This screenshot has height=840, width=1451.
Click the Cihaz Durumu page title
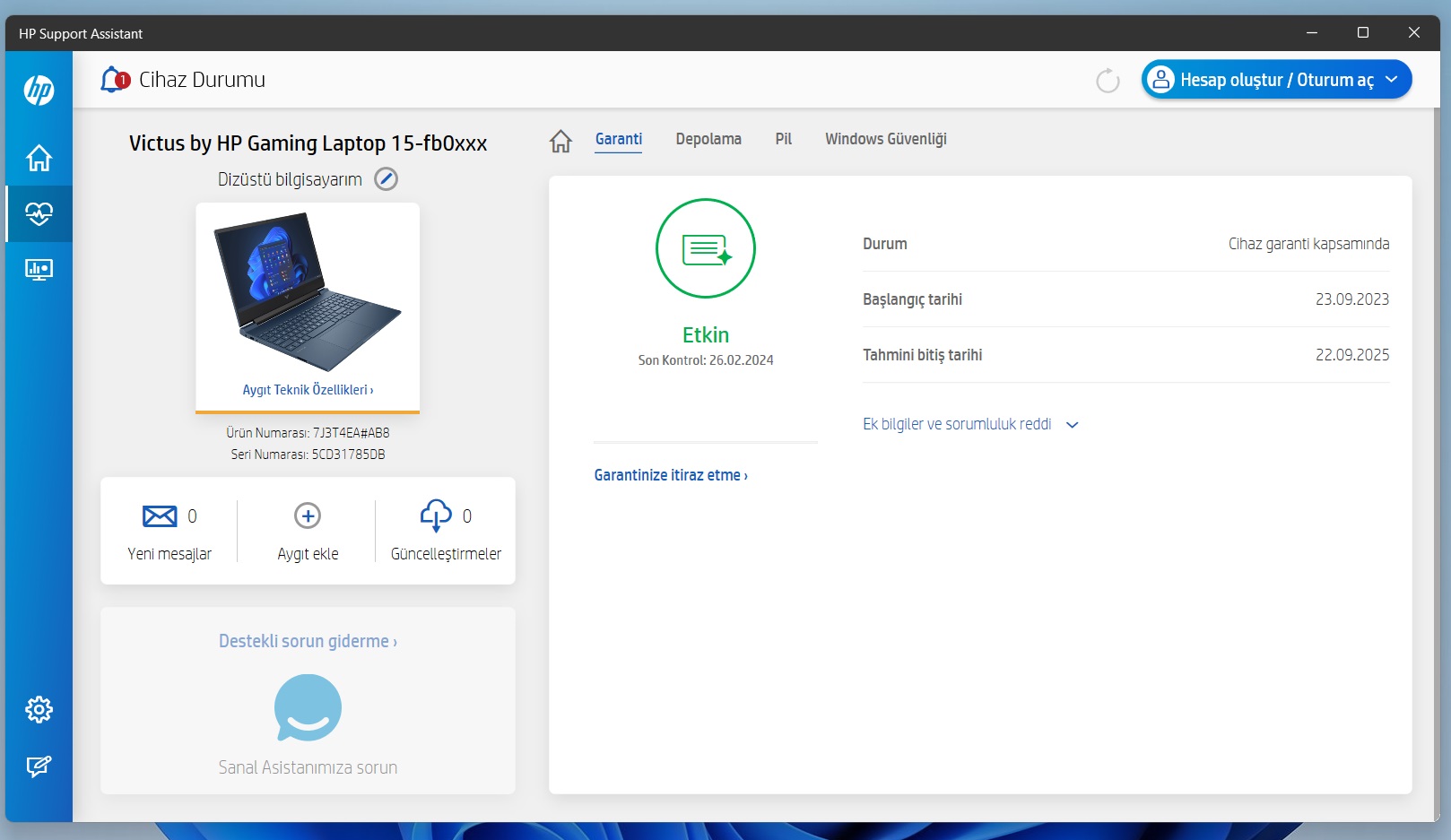click(202, 80)
